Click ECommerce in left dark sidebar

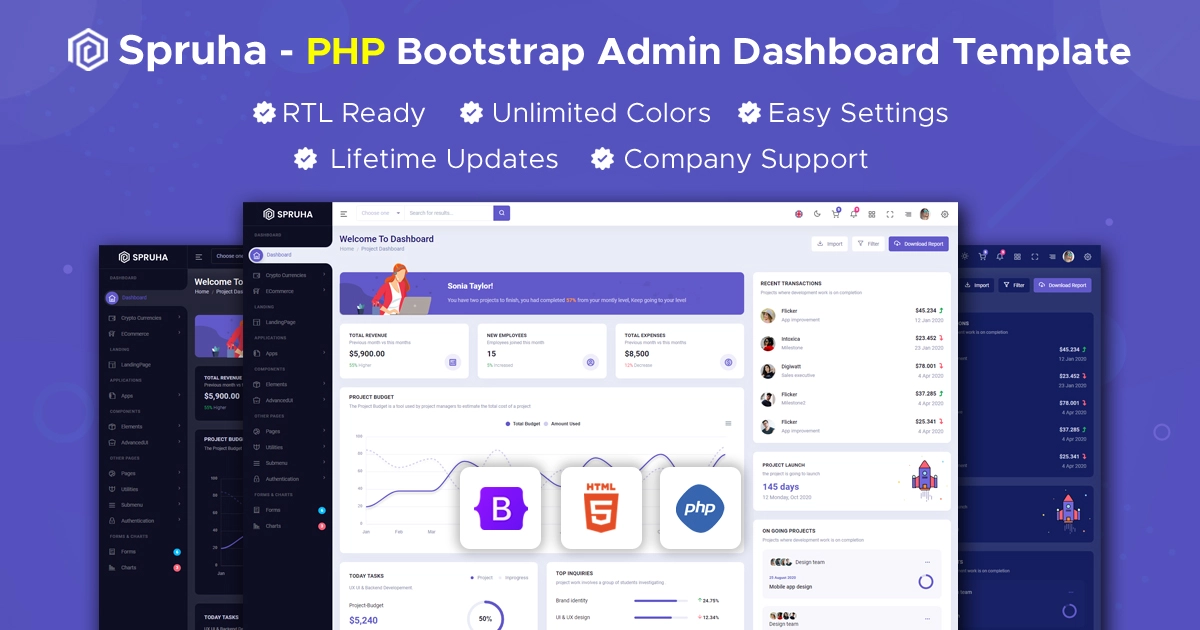pyautogui.click(x=145, y=334)
